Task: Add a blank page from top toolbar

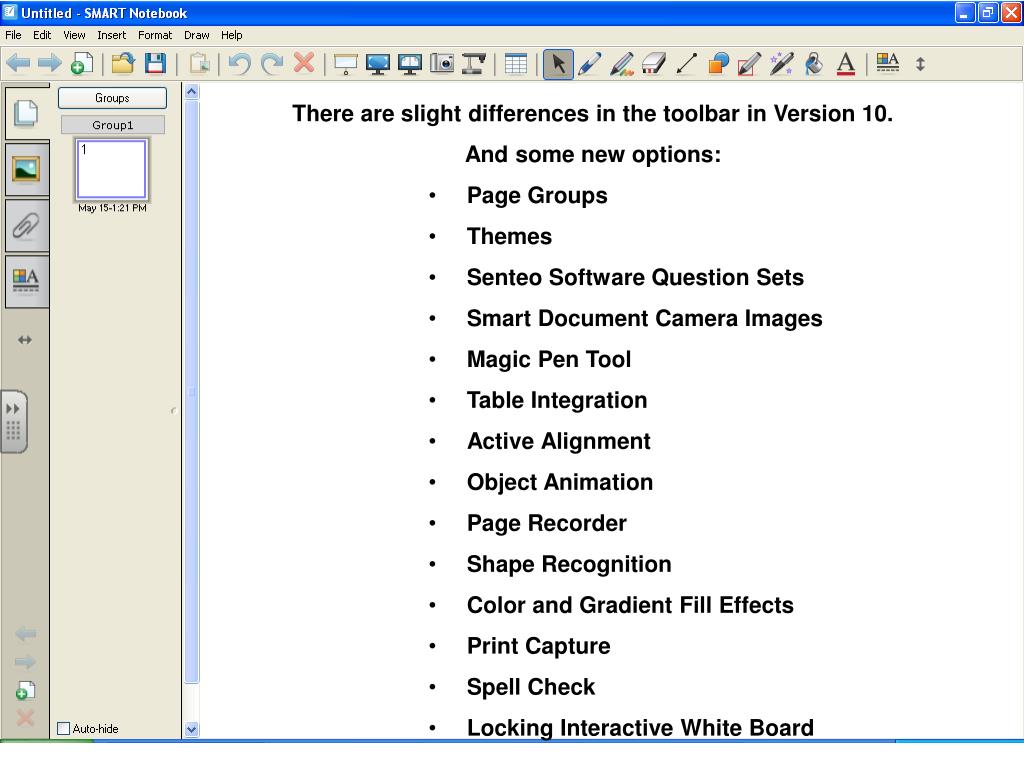Action: (x=82, y=64)
